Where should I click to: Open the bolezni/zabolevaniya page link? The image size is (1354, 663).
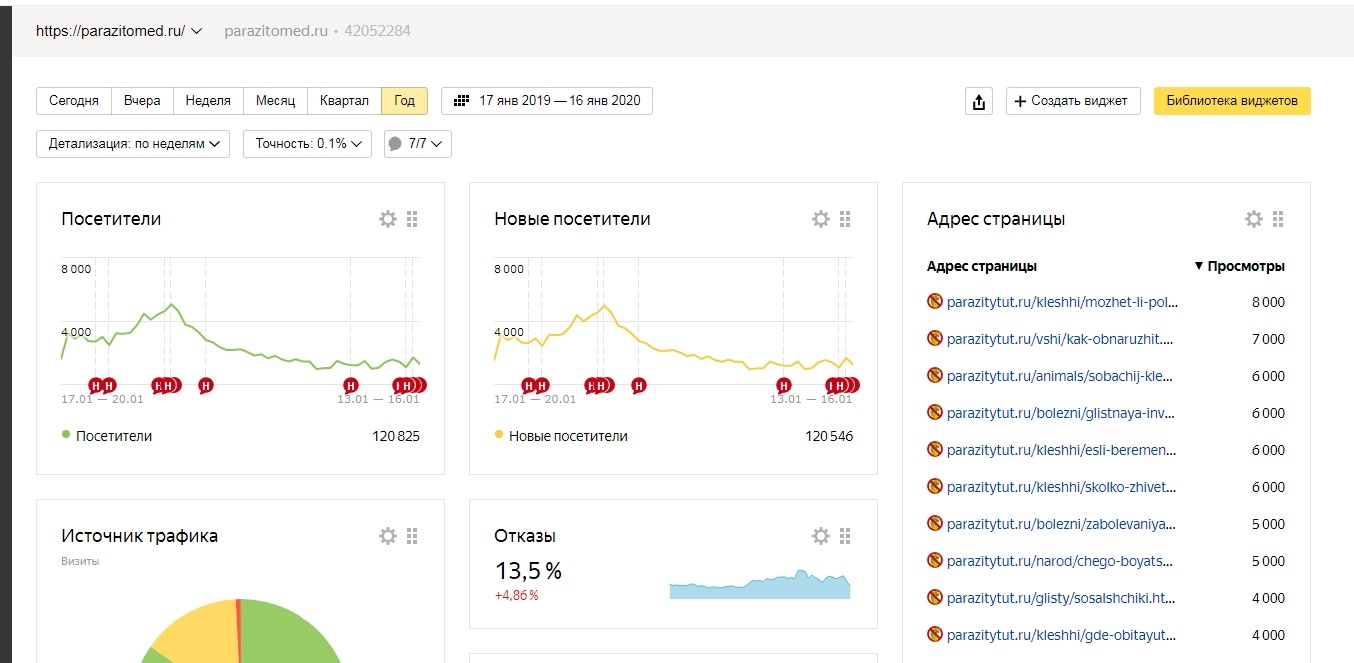point(1061,524)
